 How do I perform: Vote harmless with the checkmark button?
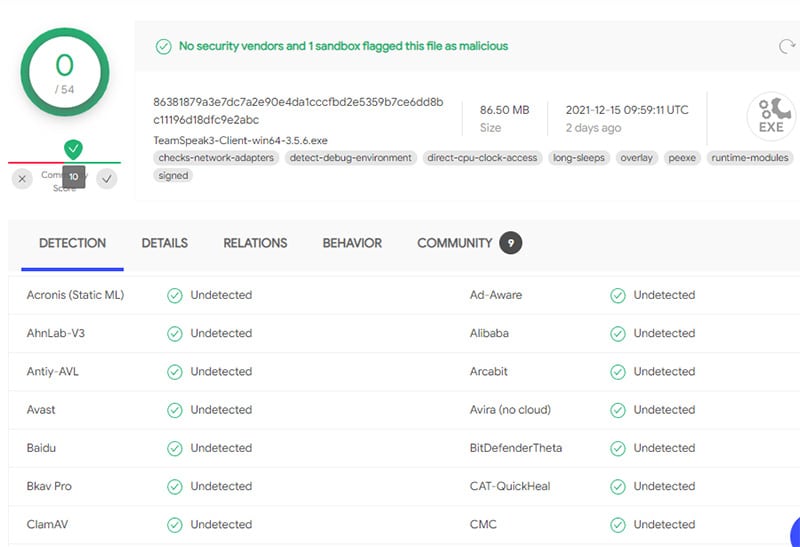click(107, 179)
